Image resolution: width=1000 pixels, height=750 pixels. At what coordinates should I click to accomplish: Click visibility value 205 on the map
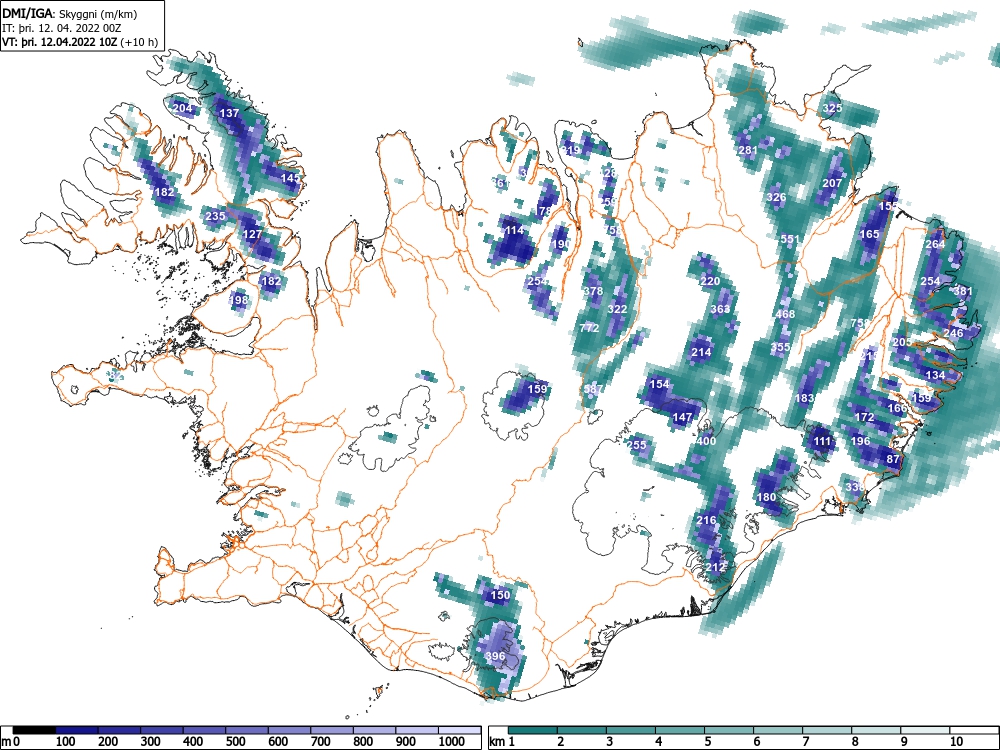[x=902, y=342]
